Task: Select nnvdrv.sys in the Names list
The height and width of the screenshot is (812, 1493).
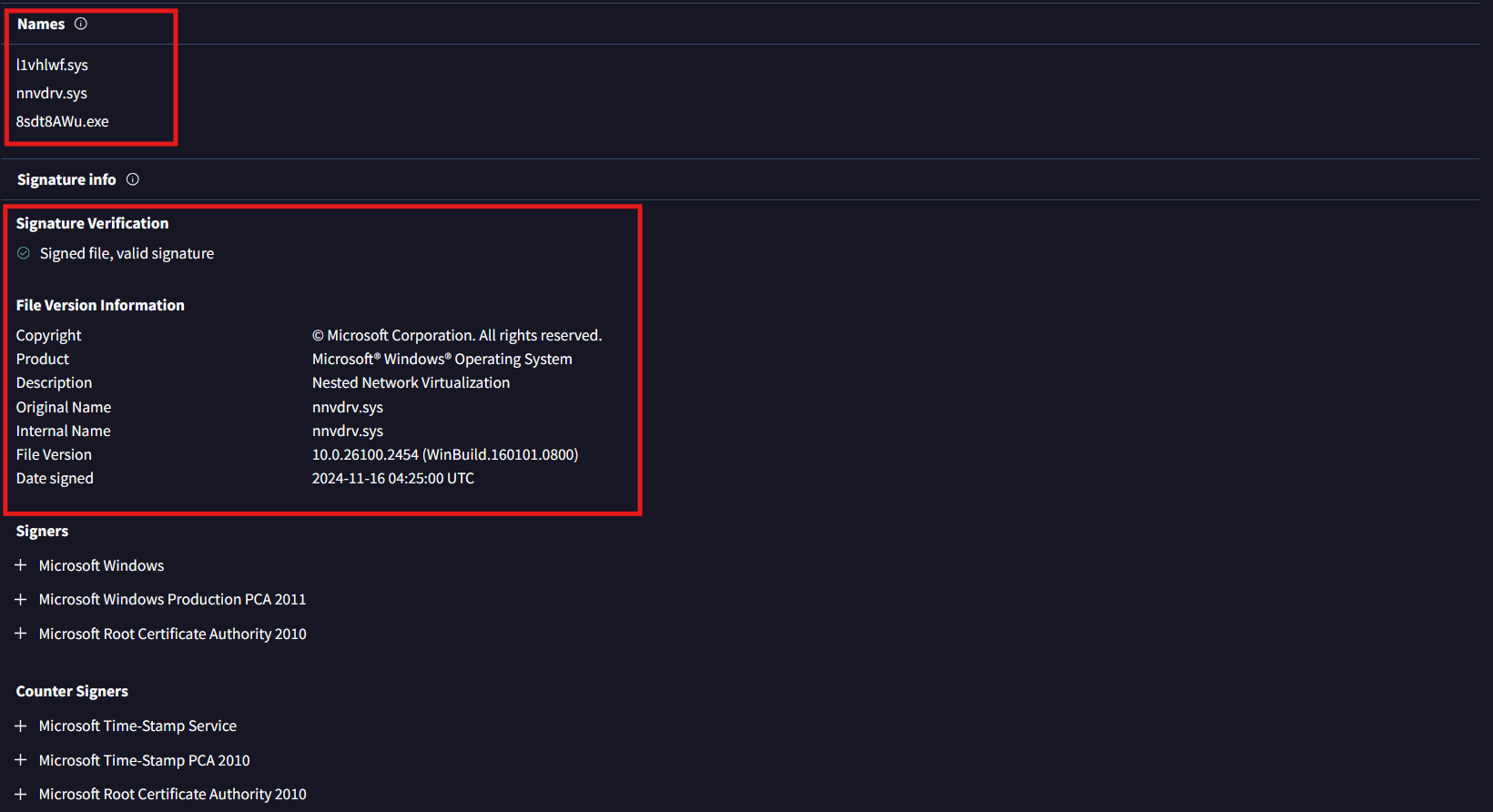Action: 52,93
